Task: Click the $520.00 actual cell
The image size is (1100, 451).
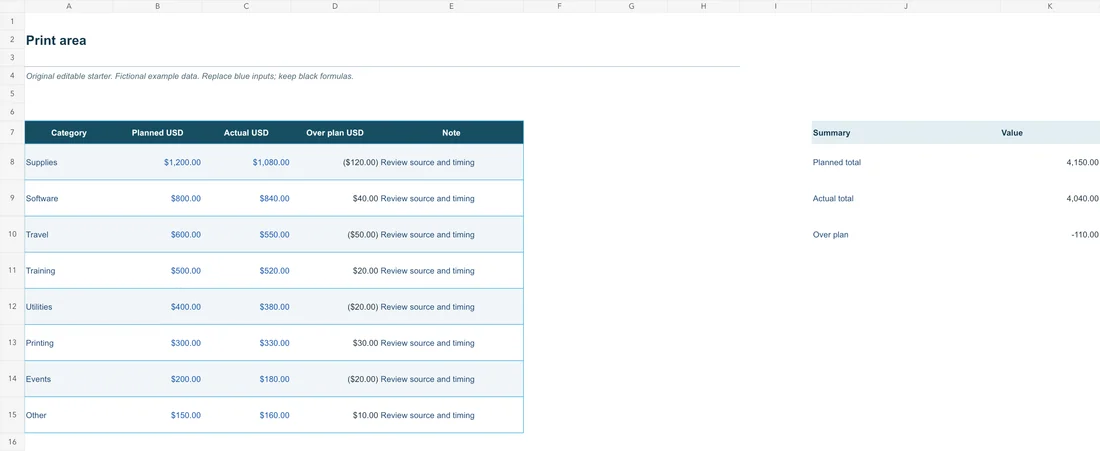Action: click(x=246, y=271)
